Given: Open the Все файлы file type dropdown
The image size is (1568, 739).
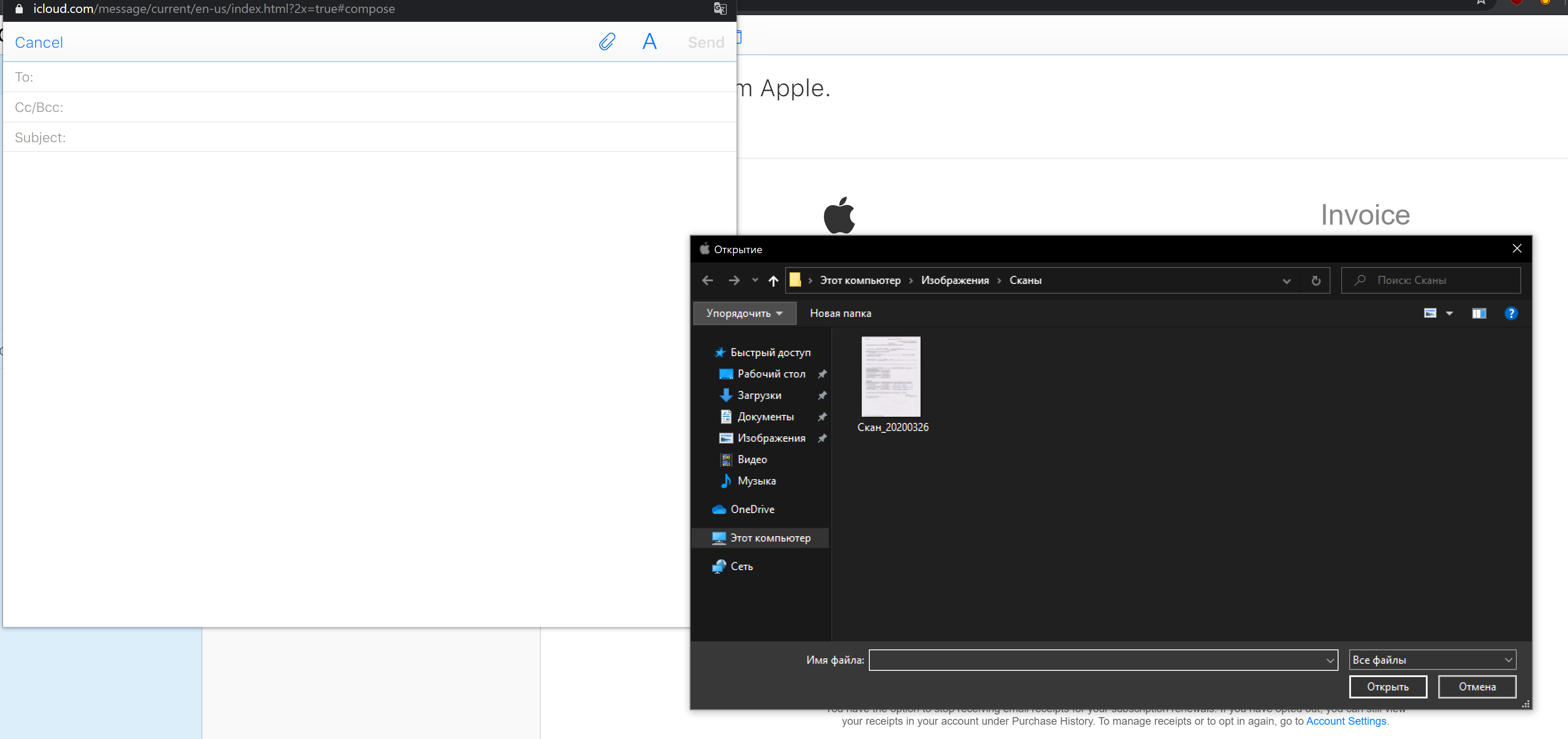Looking at the screenshot, I should coord(1432,661).
